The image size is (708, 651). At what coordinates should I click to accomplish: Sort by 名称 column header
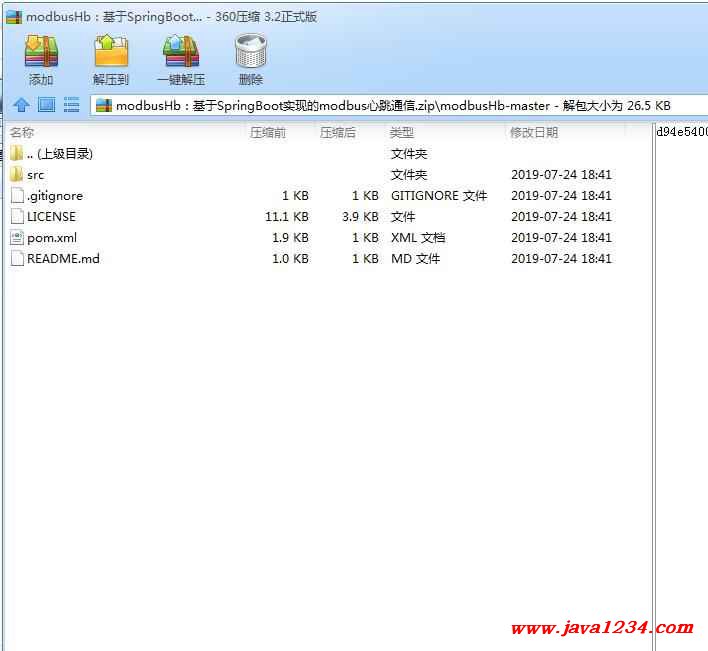pos(22,133)
